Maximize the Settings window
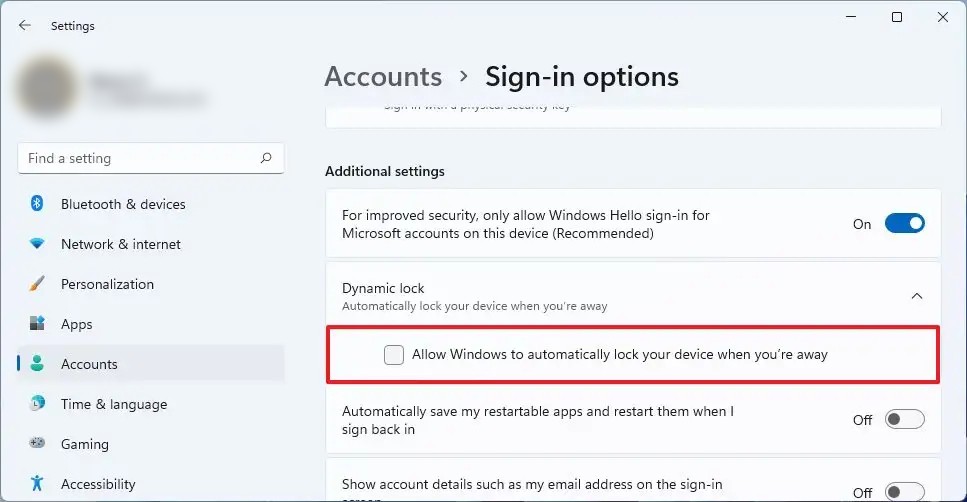This screenshot has height=502, width=967. click(x=897, y=17)
